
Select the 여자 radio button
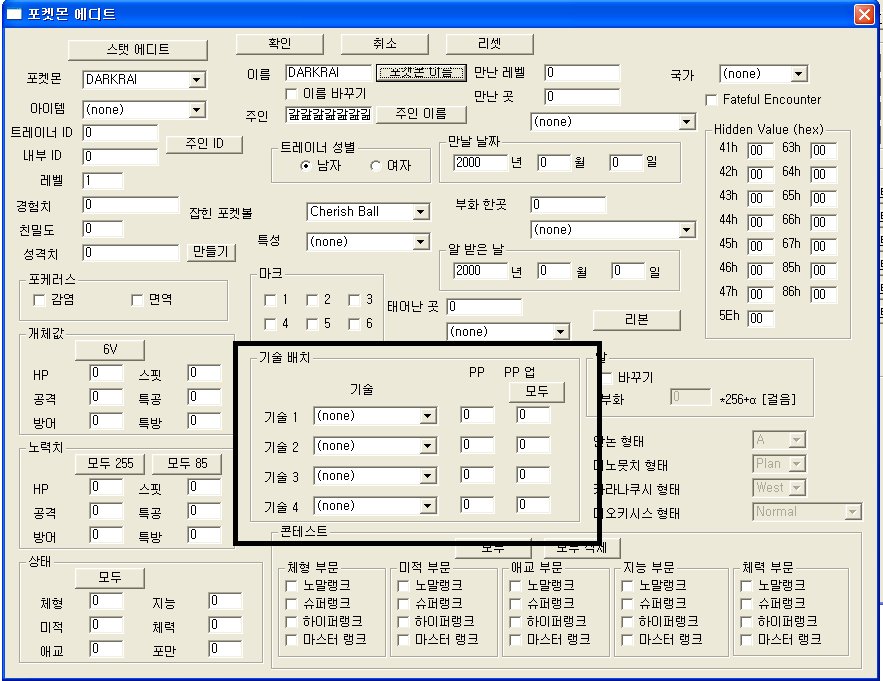377,166
